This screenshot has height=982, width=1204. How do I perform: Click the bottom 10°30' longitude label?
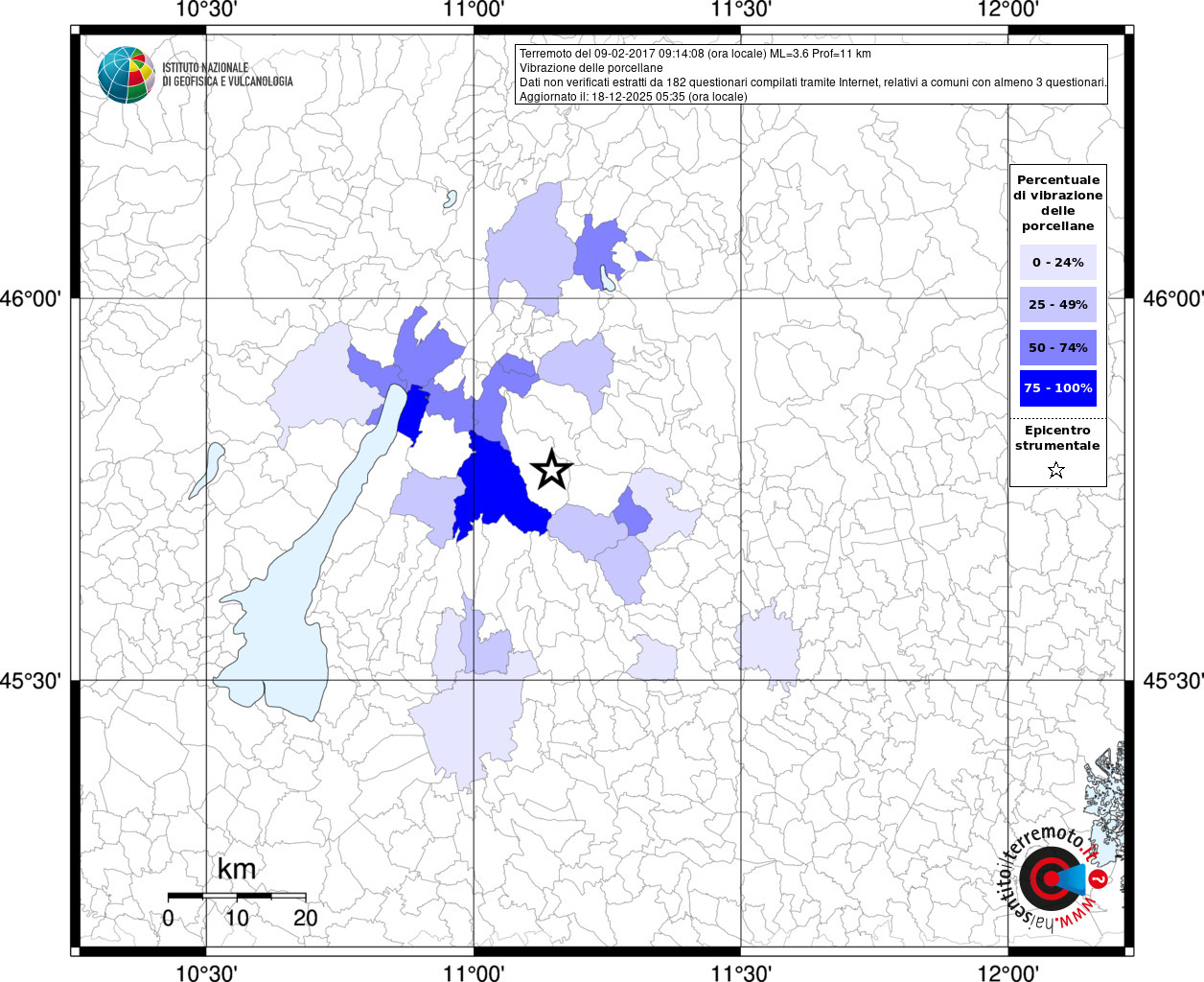[206, 972]
